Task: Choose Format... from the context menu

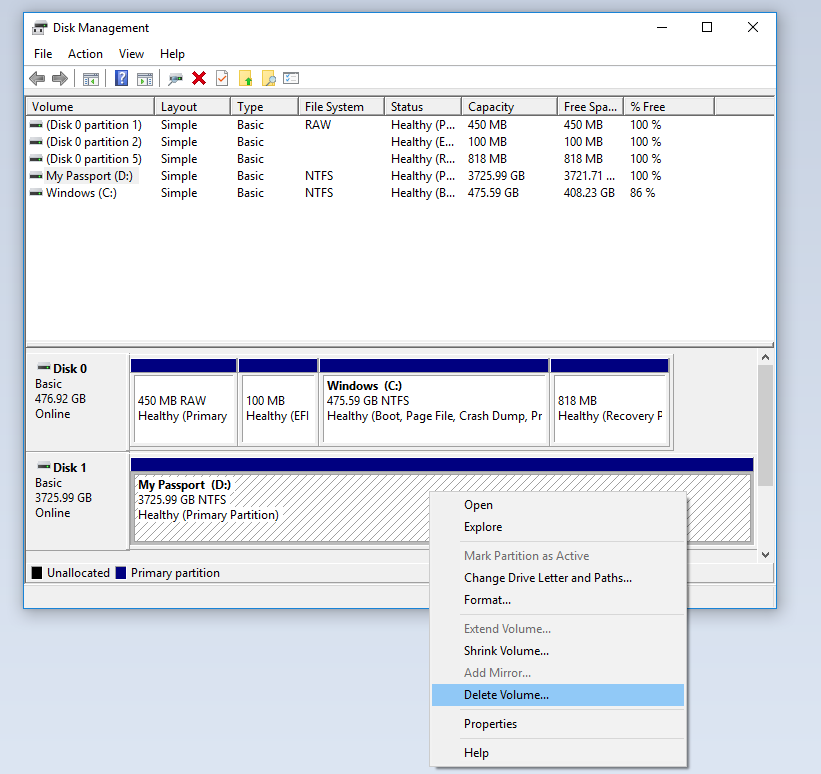Action: pos(558,600)
